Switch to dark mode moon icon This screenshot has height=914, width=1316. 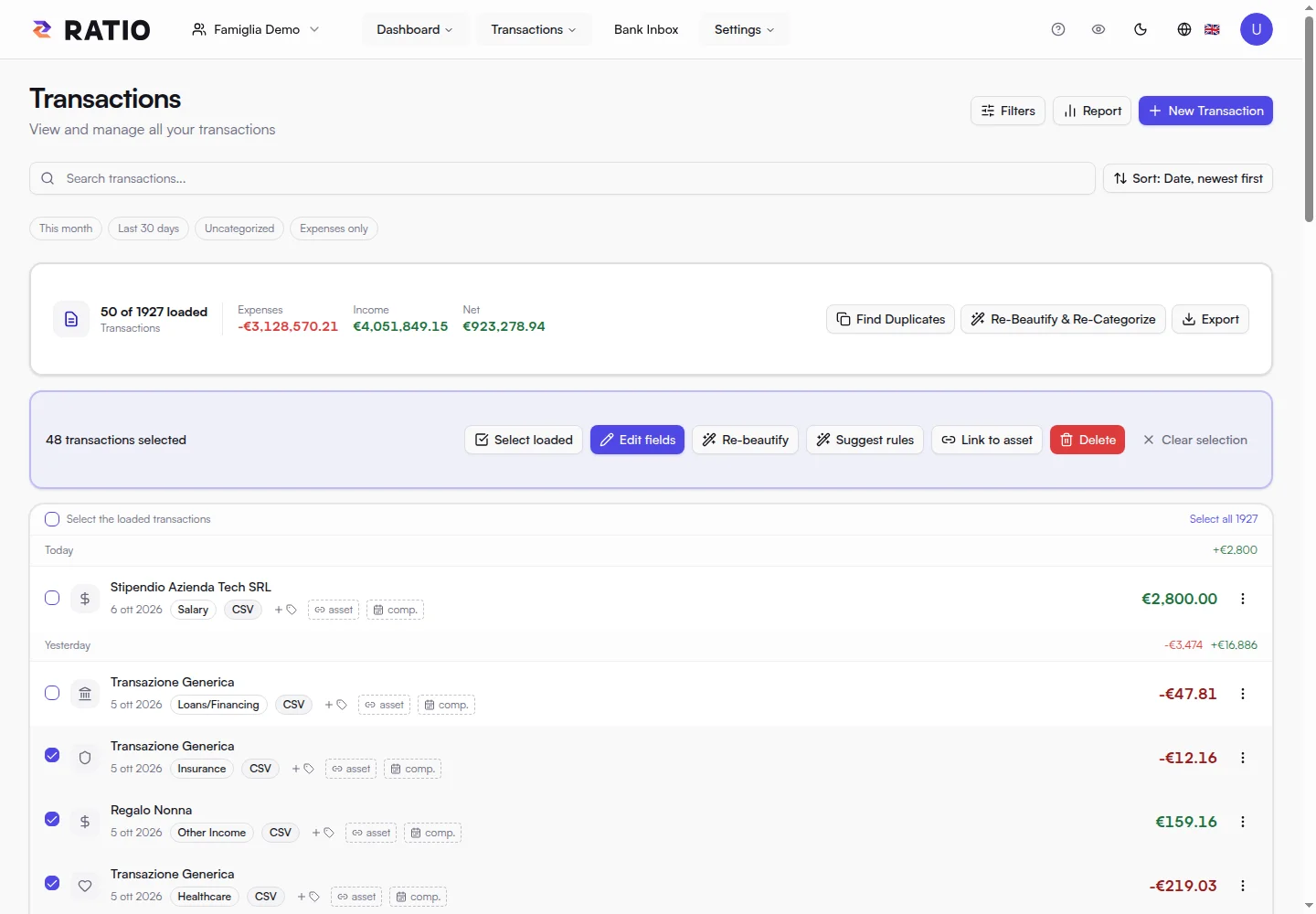click(x=1141, y=29)
